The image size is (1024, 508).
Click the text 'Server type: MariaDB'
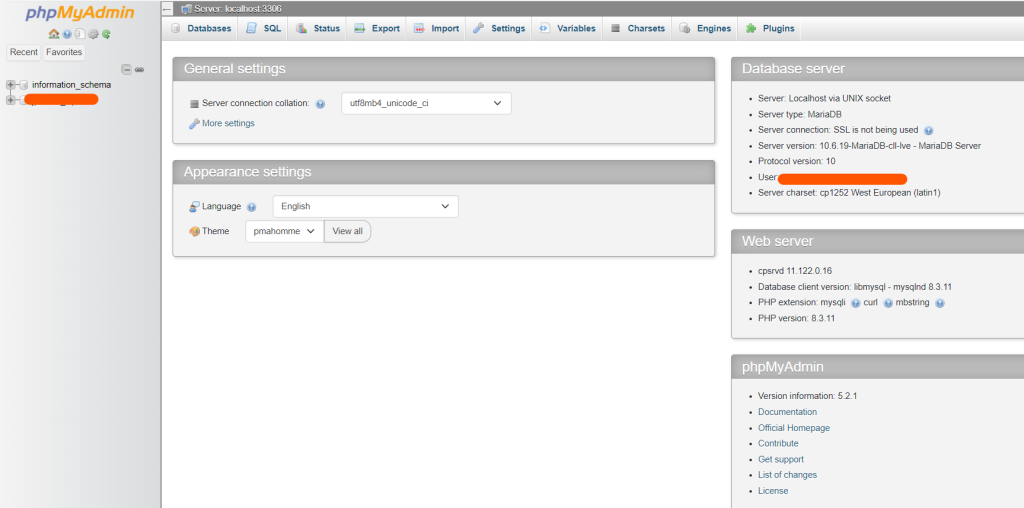[800, 114]
